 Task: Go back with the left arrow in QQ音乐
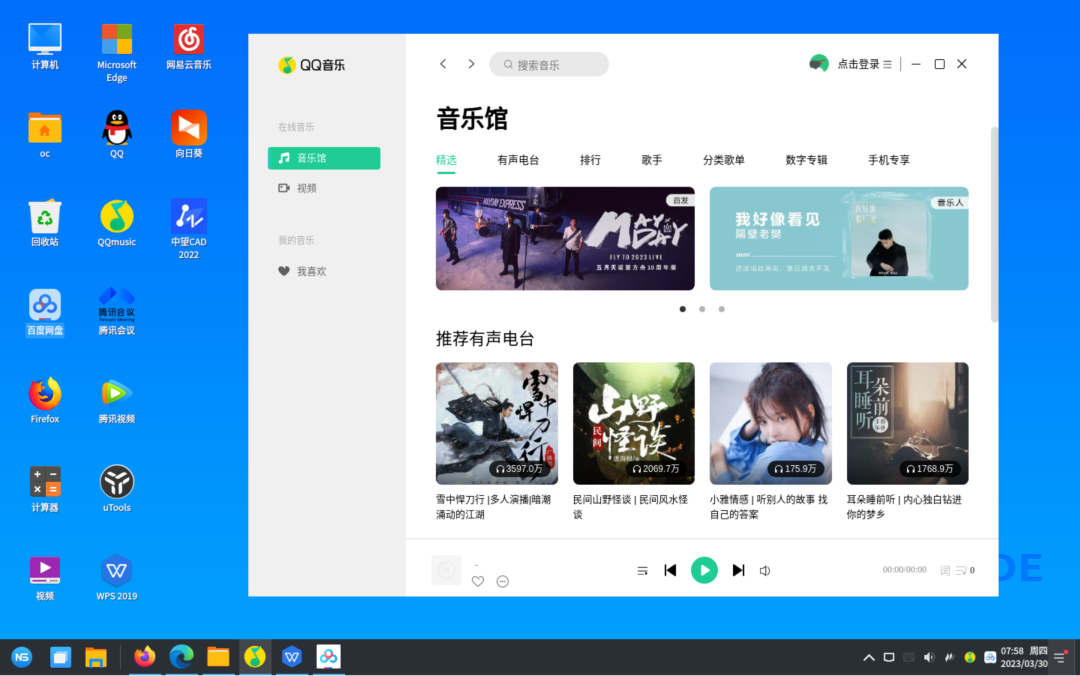[x=443, y=64]
